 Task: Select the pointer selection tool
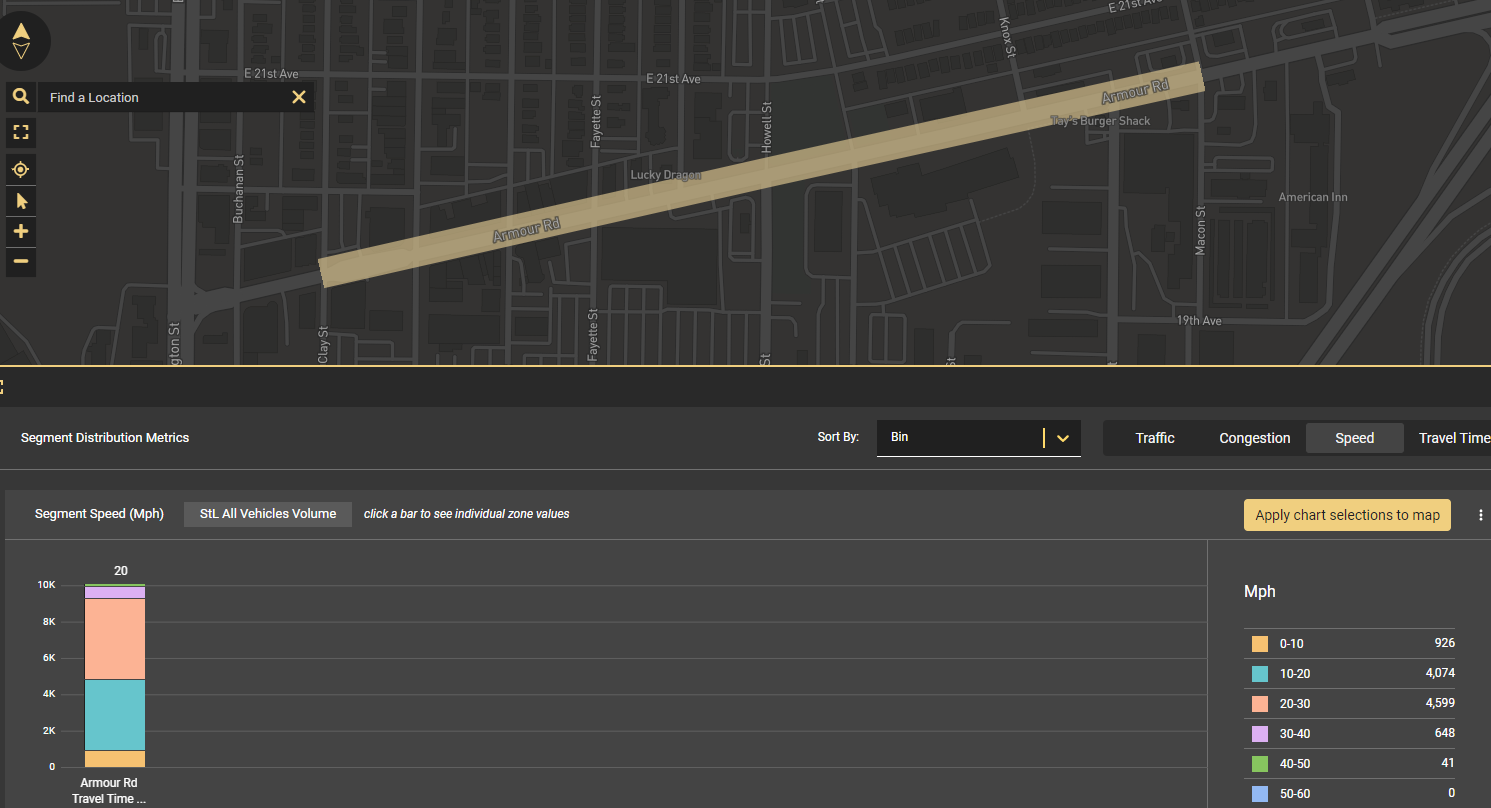(x=21, y=201)
